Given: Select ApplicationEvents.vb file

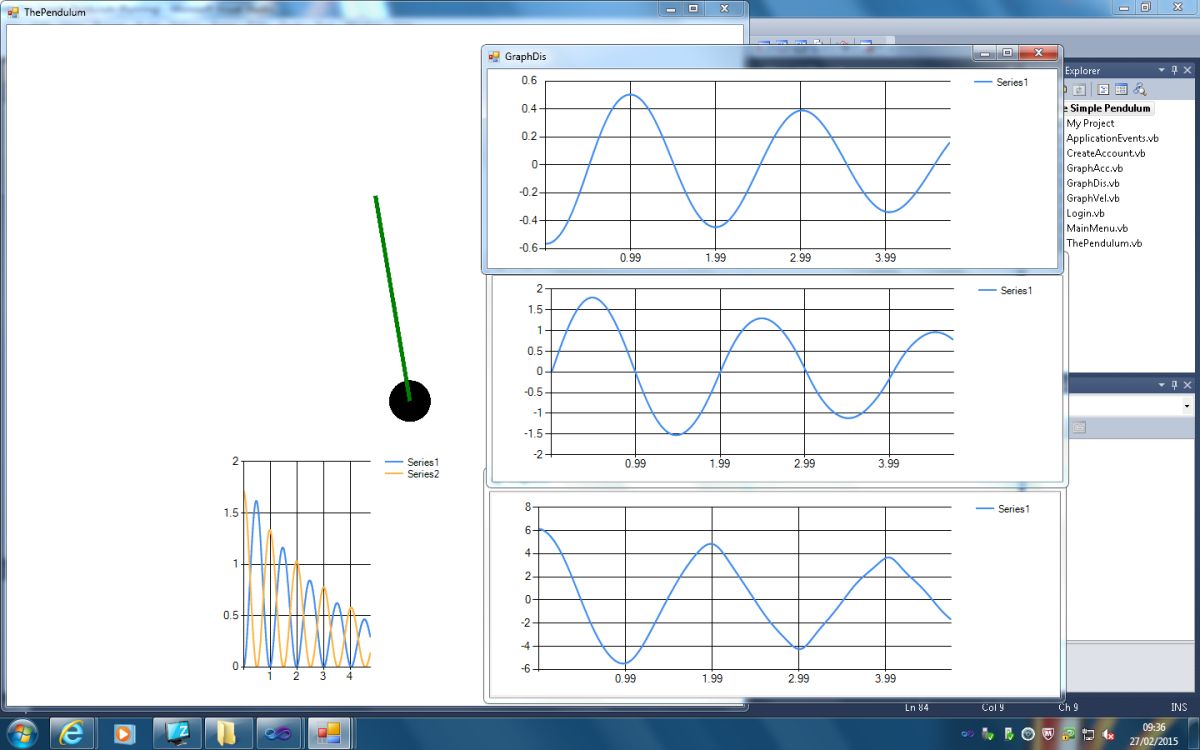Looking at the screenshot, I should click(1112, 138).
